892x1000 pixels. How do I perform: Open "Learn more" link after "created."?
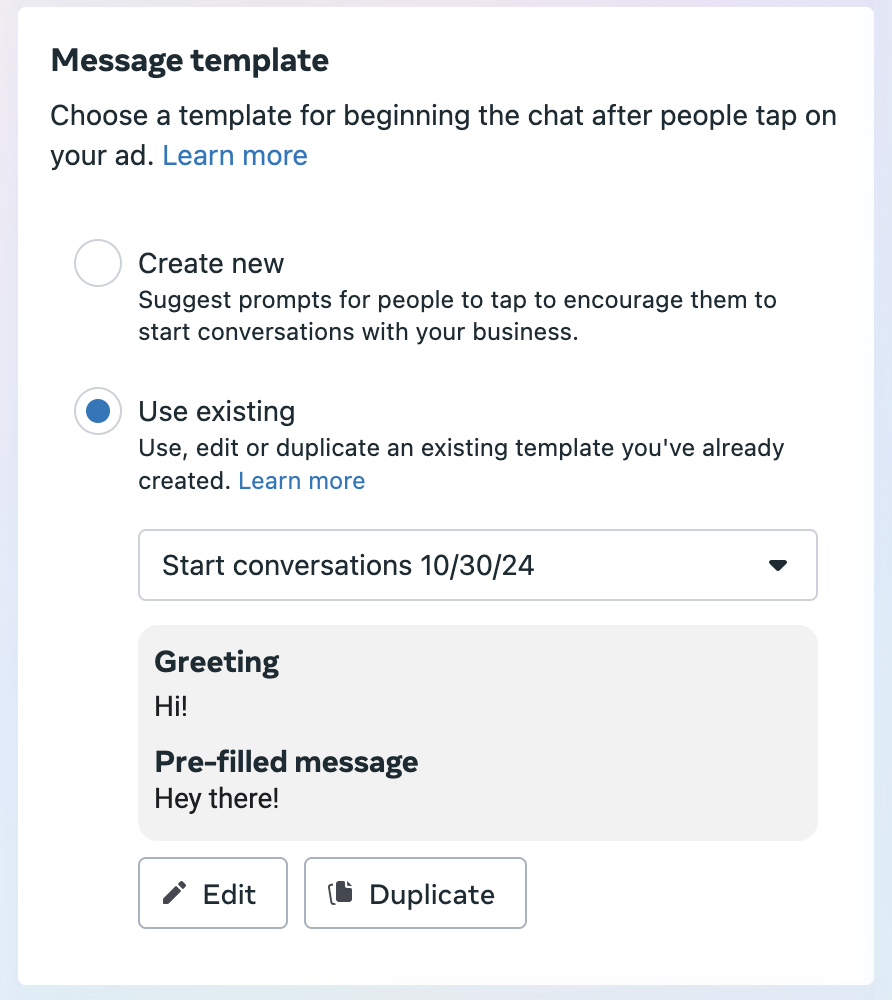301,481
